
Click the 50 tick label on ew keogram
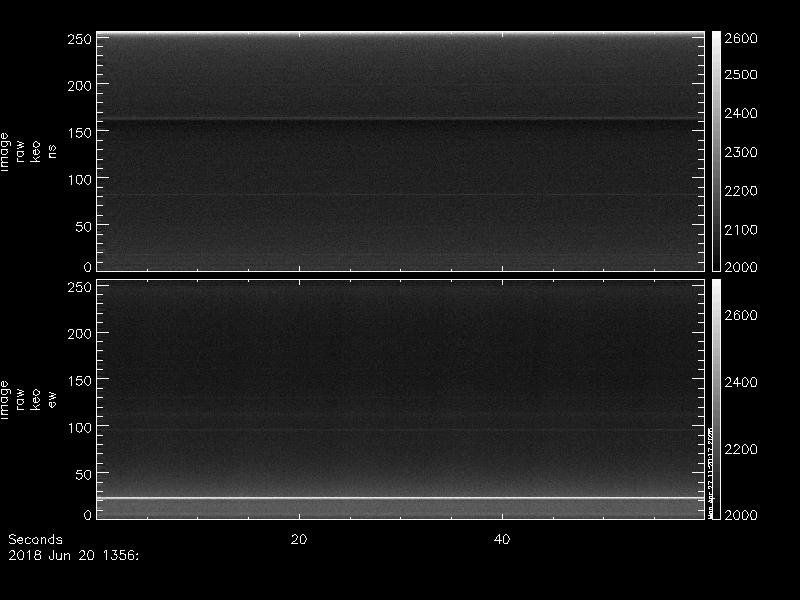click(x=83, y=474)
